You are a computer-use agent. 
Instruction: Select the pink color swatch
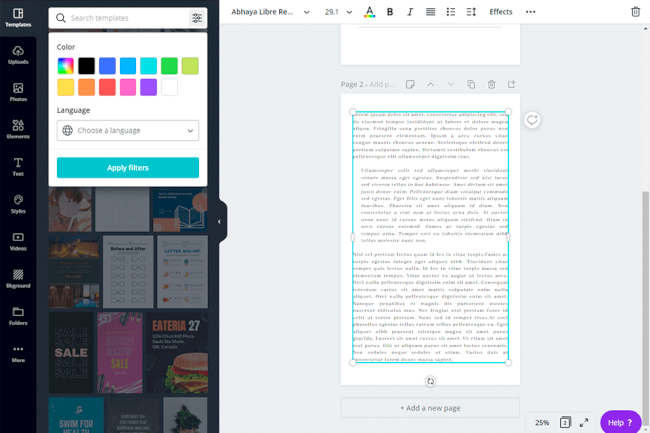(128, 87)
